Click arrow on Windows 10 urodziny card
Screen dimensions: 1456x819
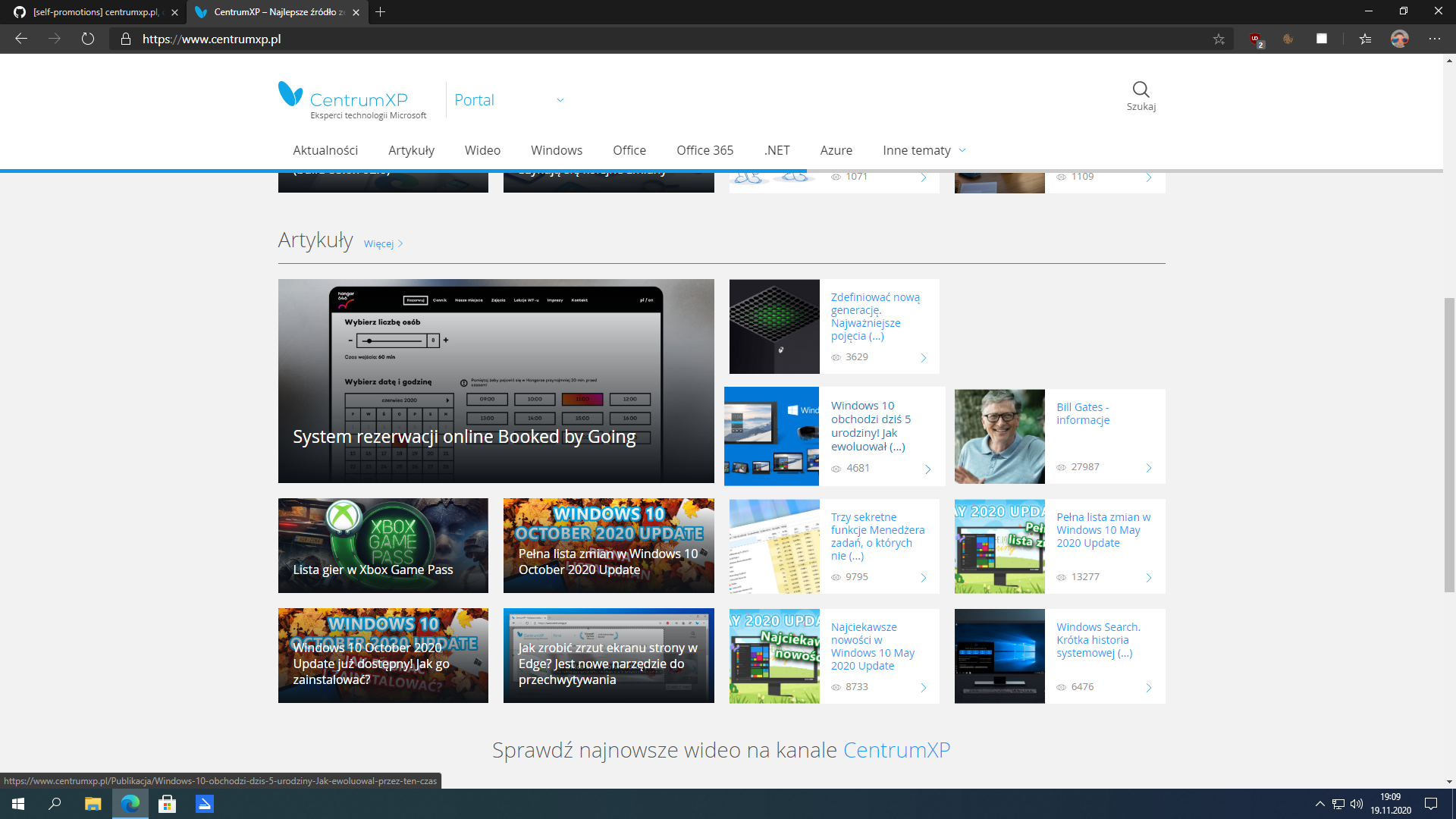tap(928, 469)
